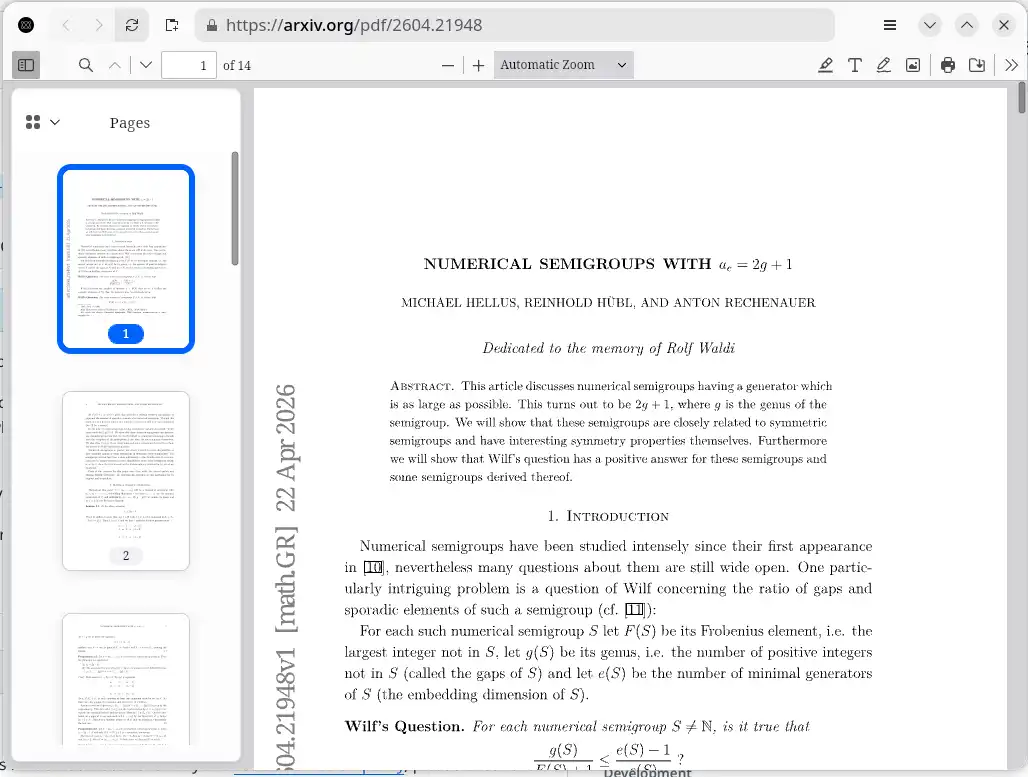This screenshot has width=1028, height=777.
Task: Select the highlight annotation tool
Action: coord(825,65)
